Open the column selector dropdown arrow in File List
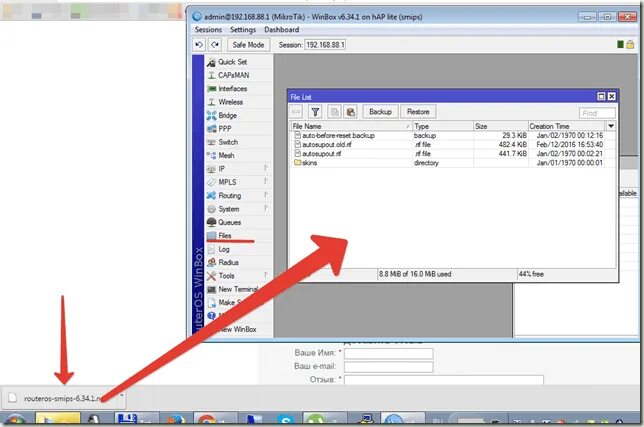644x427 pixels. point(611,126)
